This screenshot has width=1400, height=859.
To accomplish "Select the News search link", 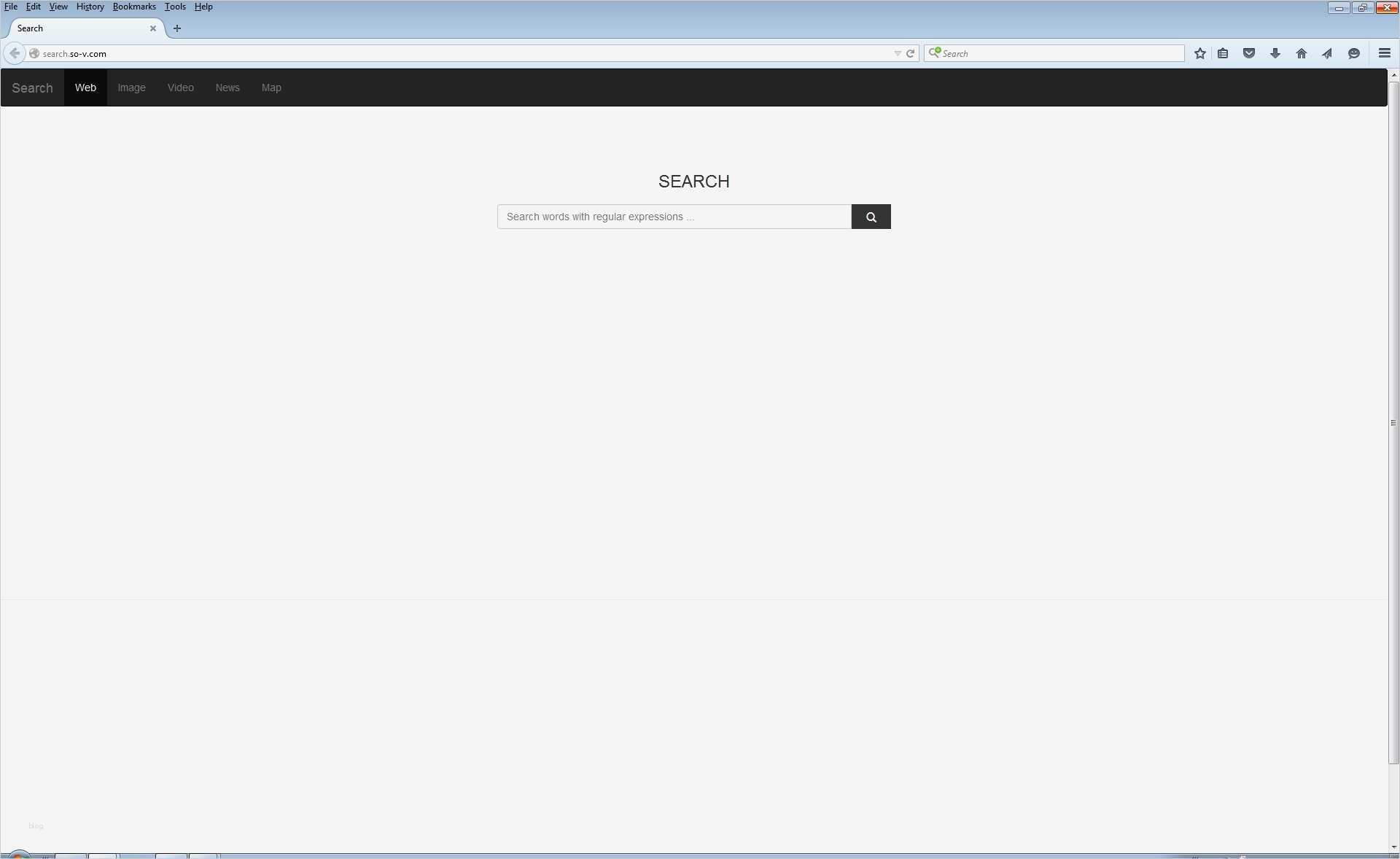I will pos(227,88).
